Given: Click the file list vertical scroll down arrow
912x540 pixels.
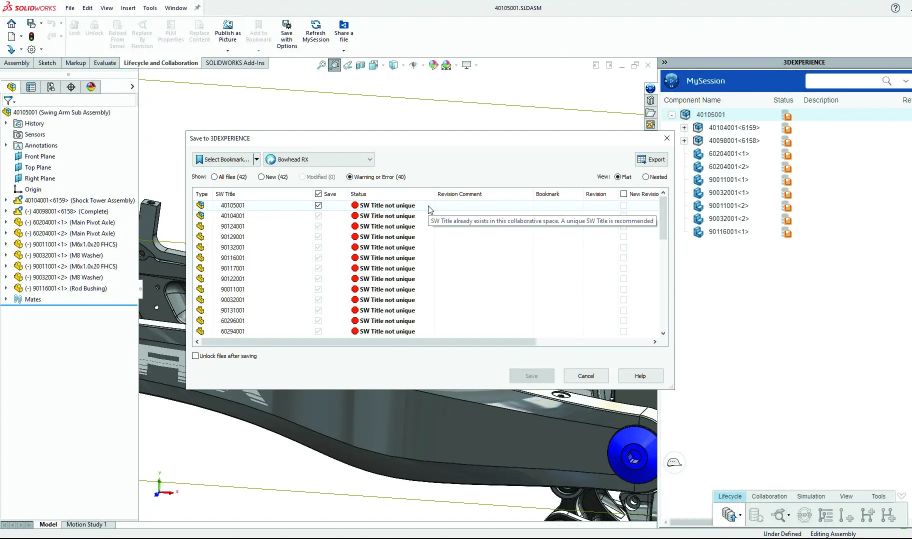Looking at the screenshot, I should coord(663,333).
